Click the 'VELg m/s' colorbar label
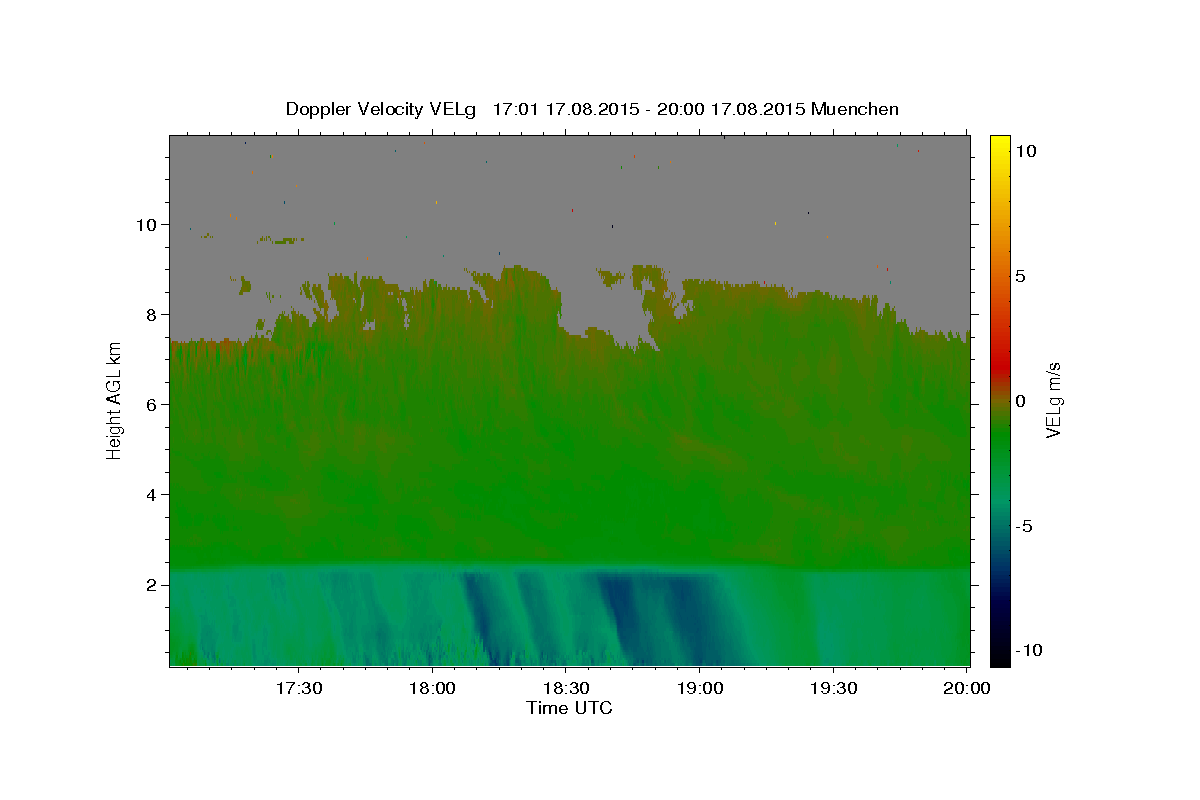This screenshot has width=1200, height=800. (x=1052, y=400)
